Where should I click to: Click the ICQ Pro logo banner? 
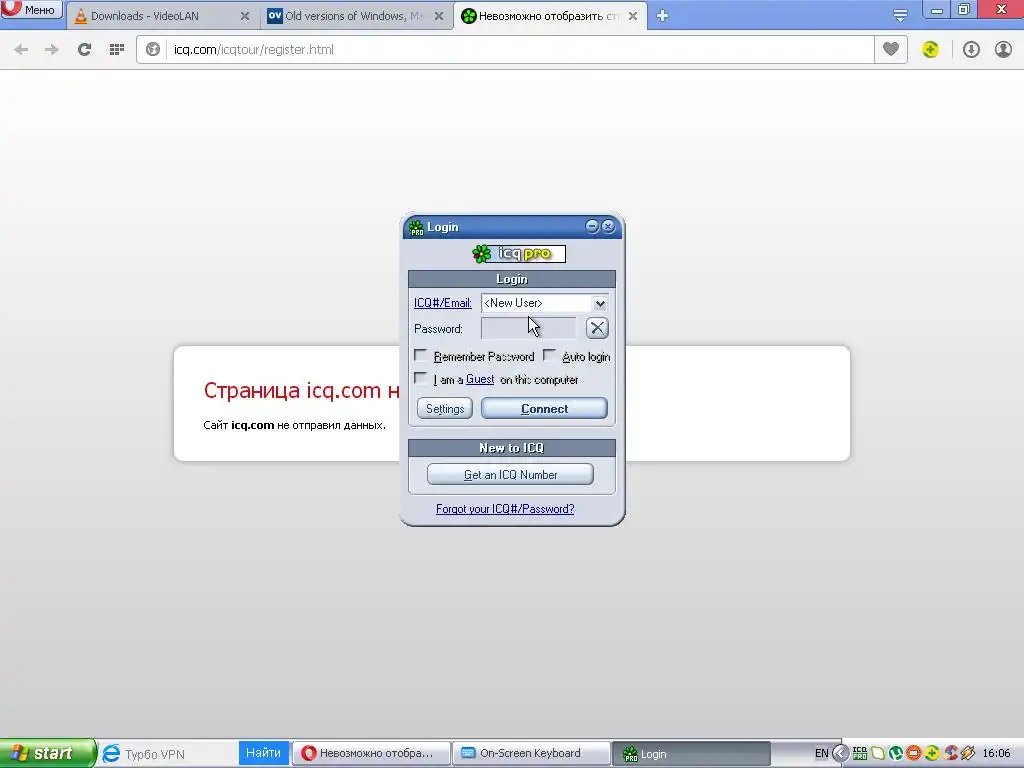tap(519, 253)
